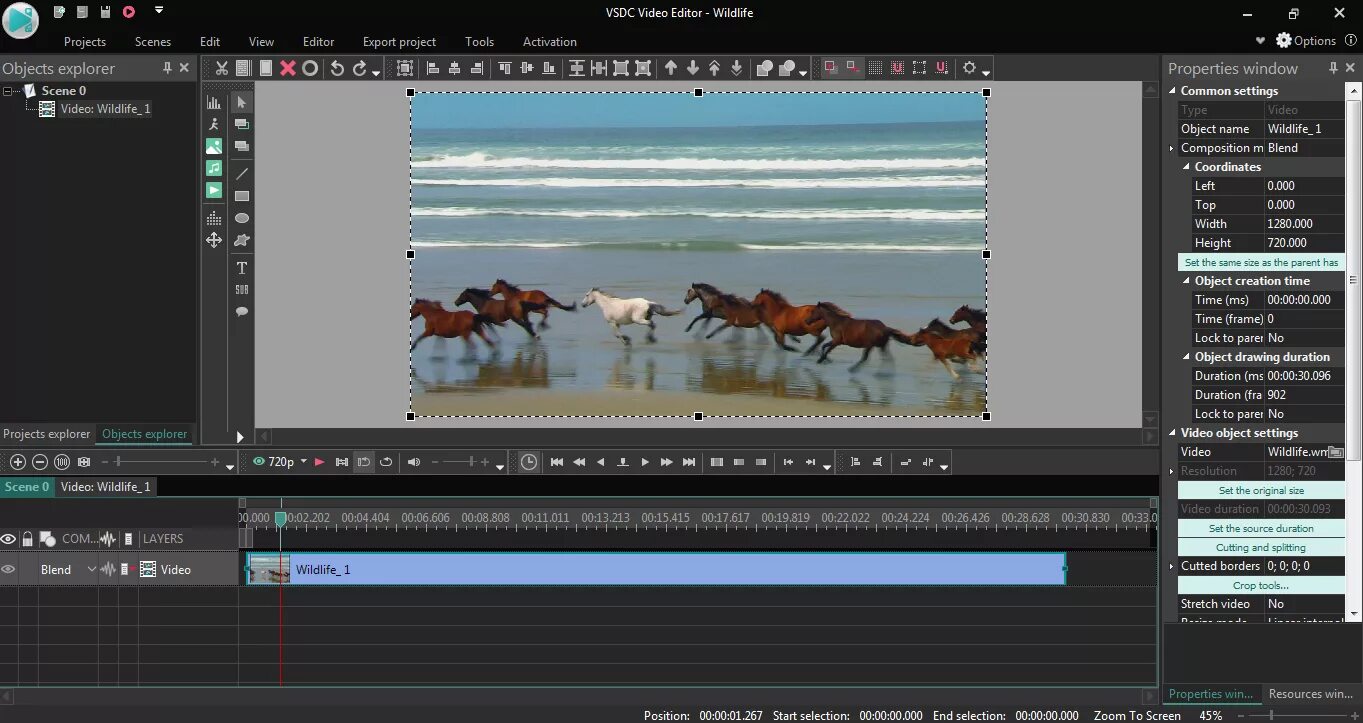
Task: Click the Cutting and splitting button
Action: tap(1261, 547)
